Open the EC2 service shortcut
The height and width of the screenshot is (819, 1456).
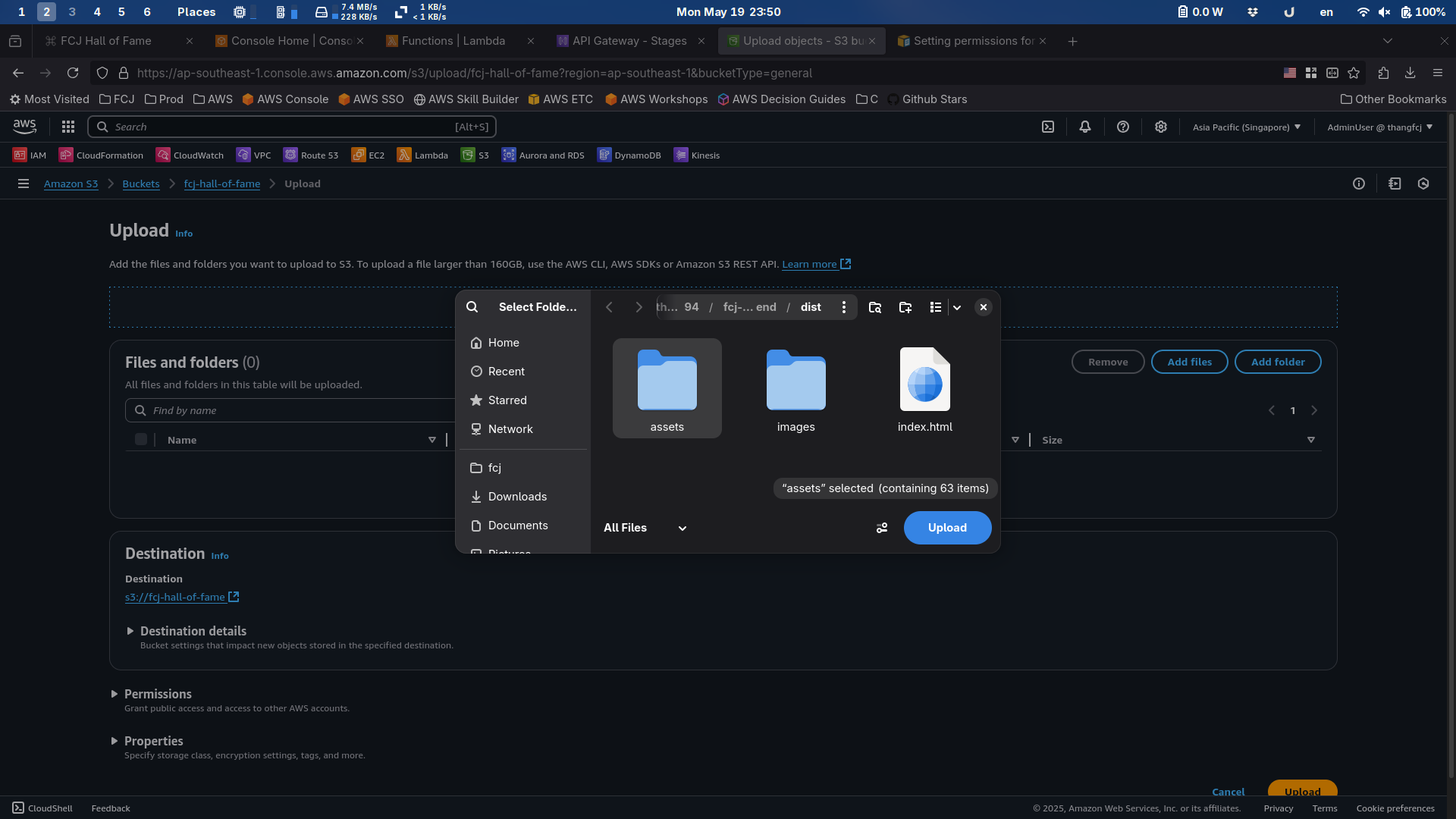pos(368,155)
